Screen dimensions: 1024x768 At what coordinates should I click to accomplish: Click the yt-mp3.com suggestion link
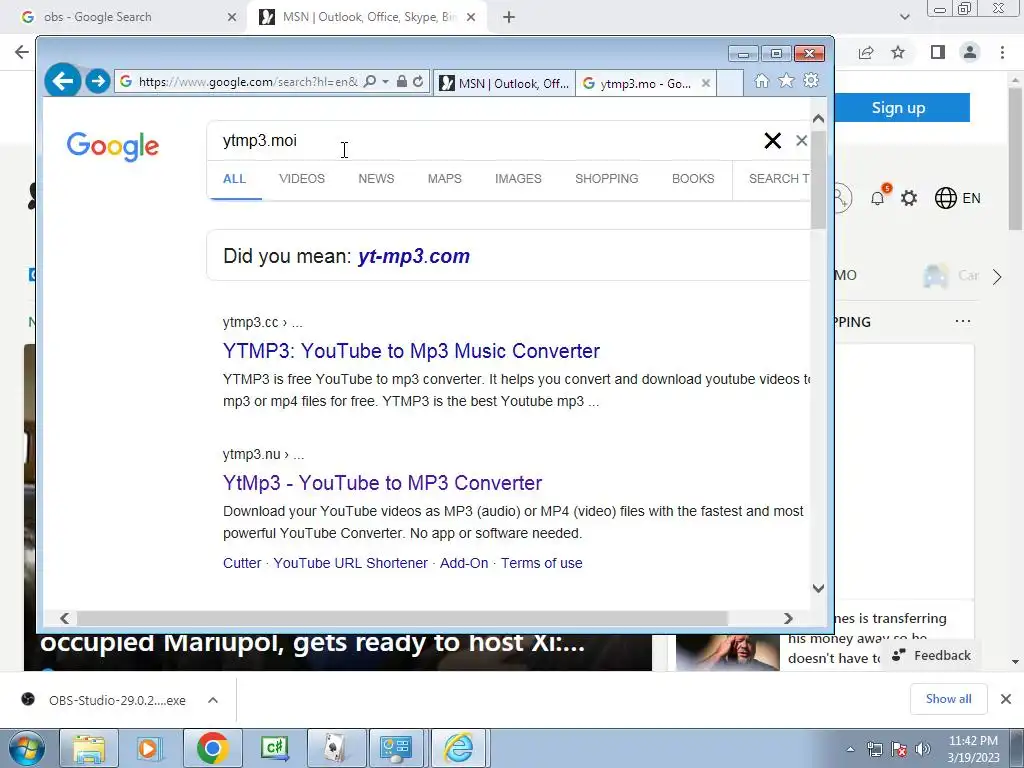pos(413,256)
